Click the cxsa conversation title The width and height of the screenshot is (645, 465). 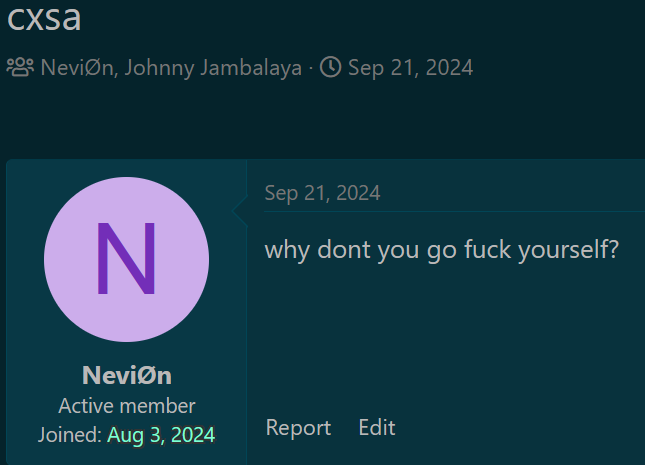(44, 17)
